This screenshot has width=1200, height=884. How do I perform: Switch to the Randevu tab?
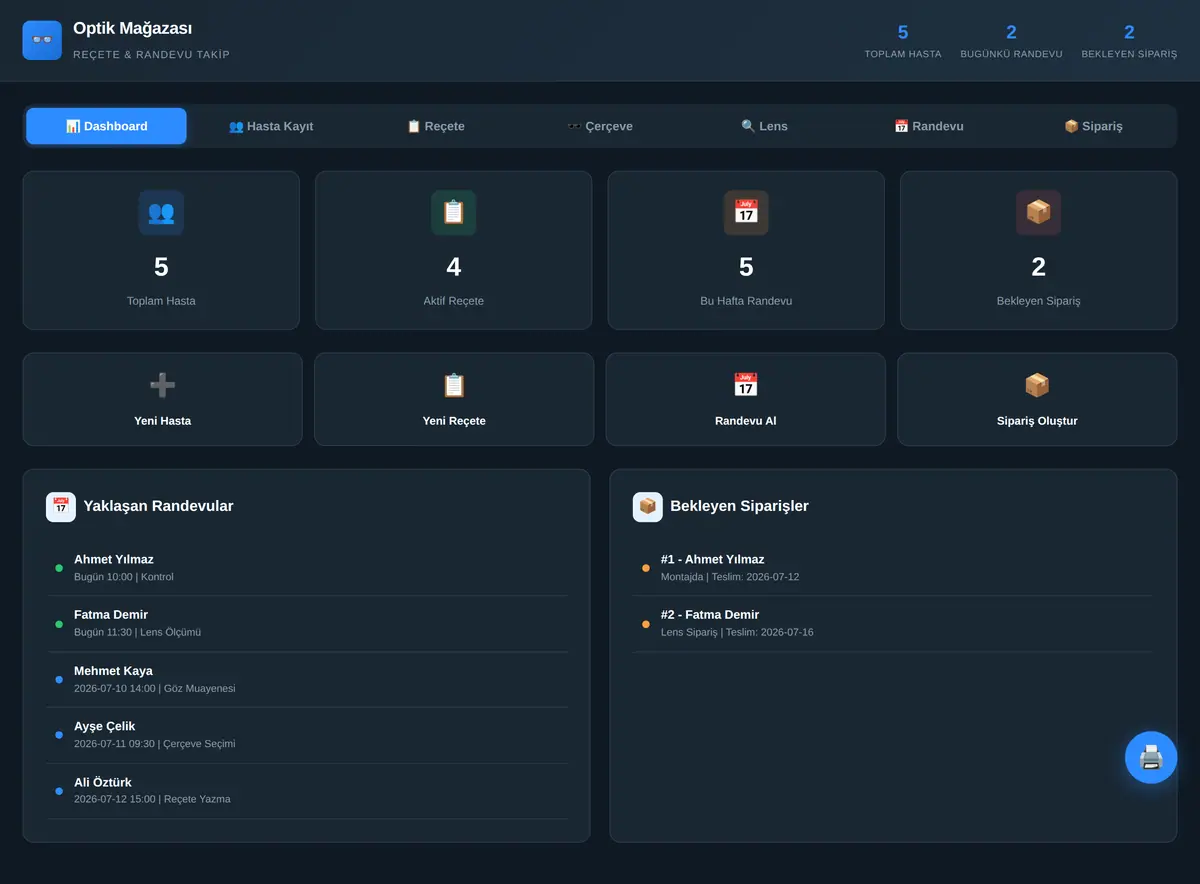pos(929,126)
